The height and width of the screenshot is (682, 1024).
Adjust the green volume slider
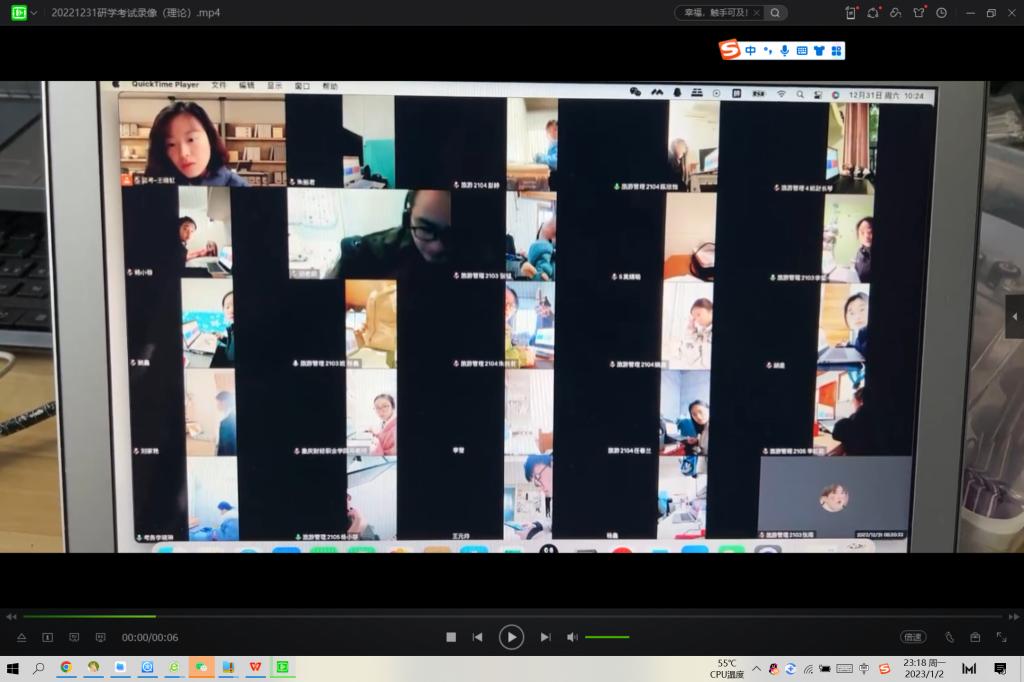[607, 637]
